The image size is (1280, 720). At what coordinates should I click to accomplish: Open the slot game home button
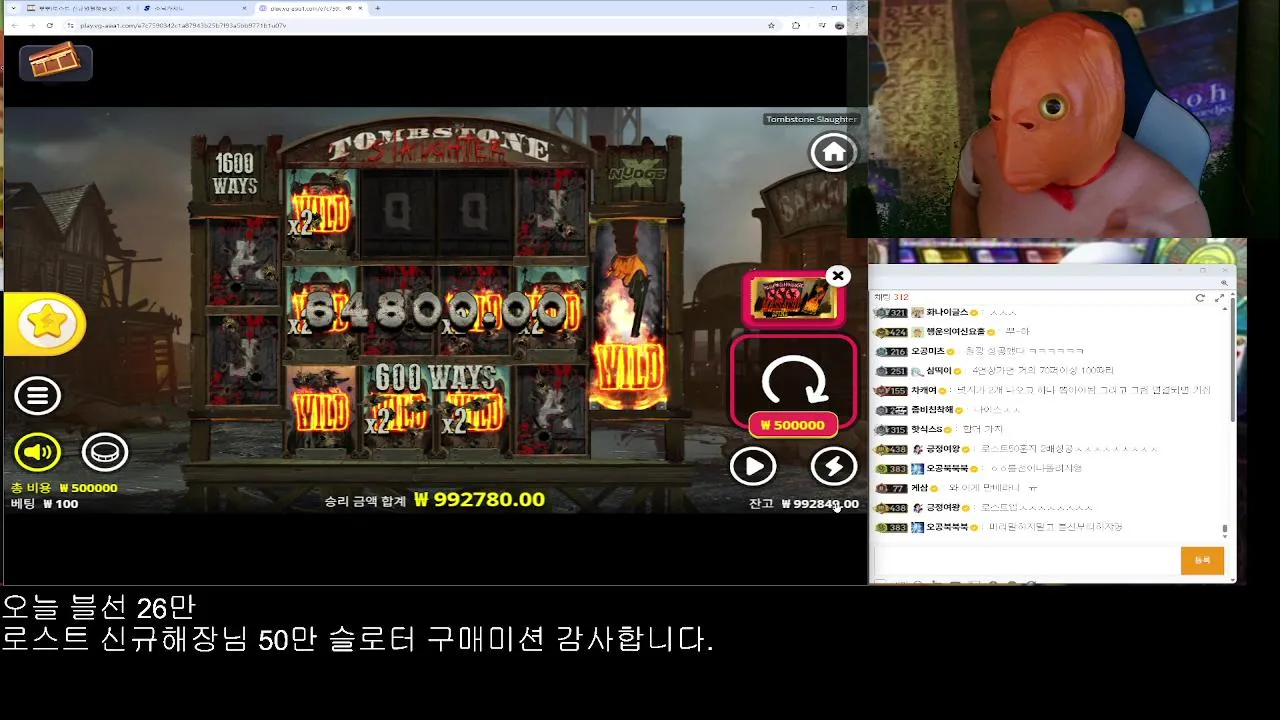833,152
